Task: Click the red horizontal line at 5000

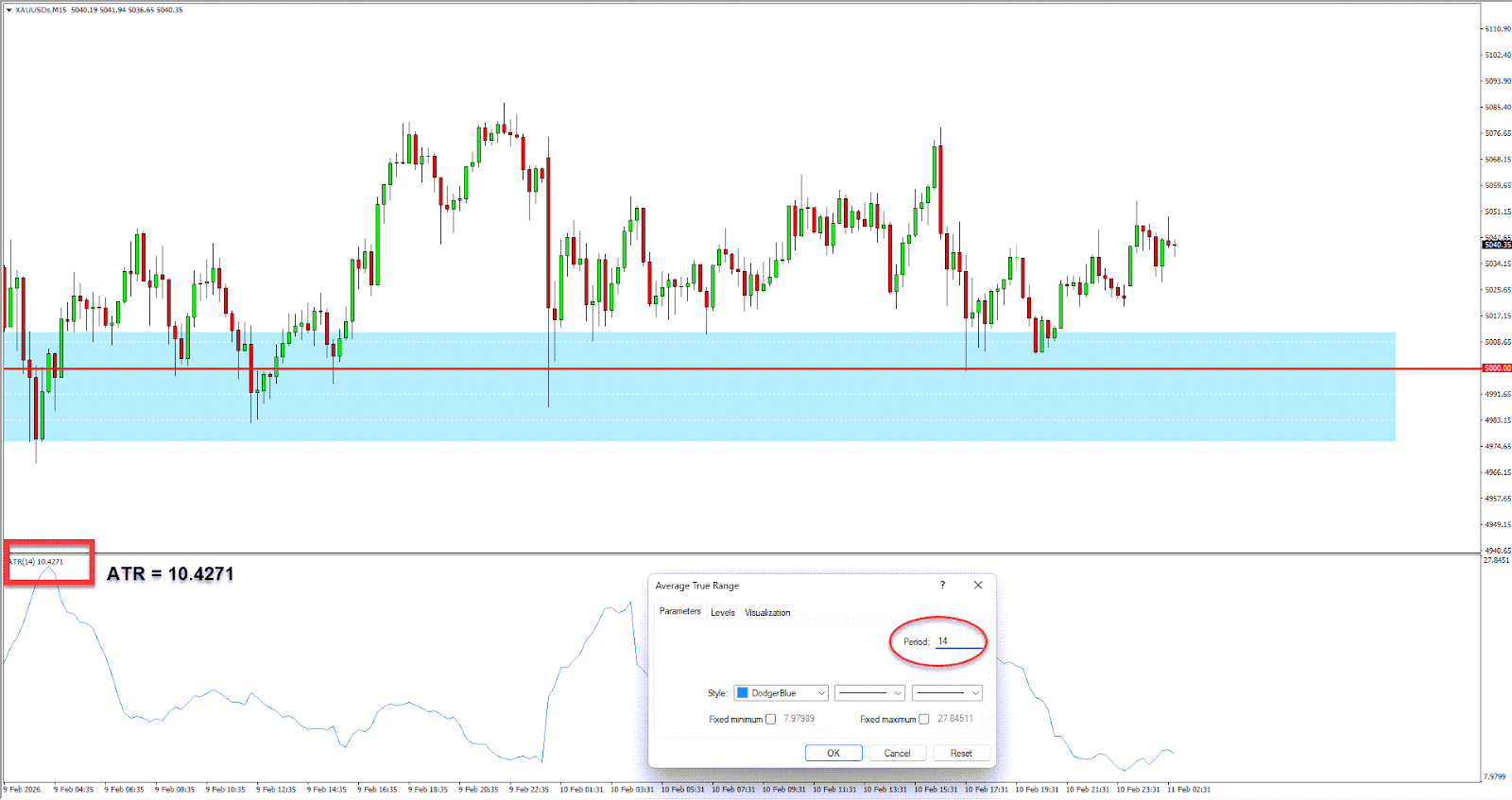Action: pos(756,368)
